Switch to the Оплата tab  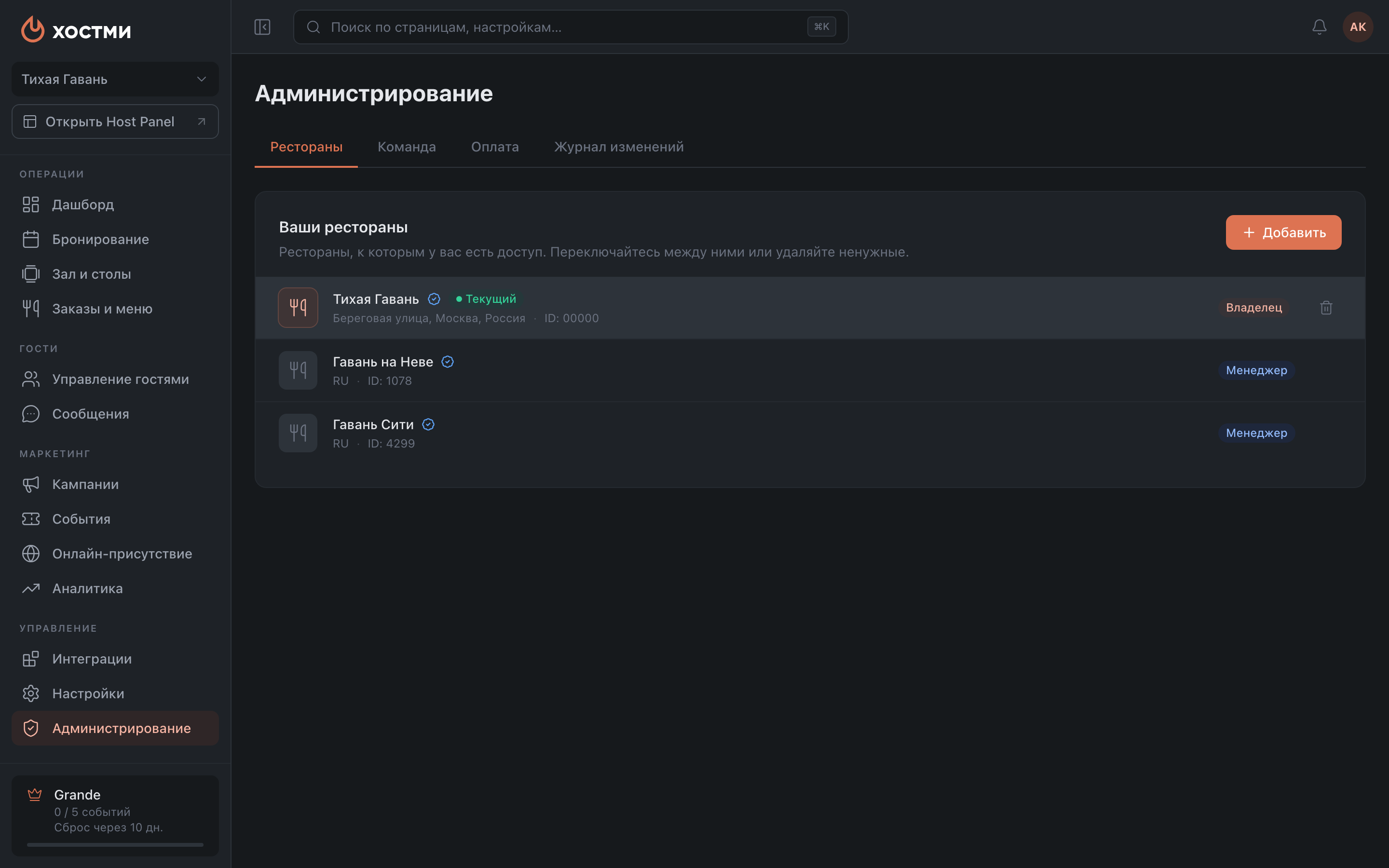pyautogui.click(x=495, y=147)
